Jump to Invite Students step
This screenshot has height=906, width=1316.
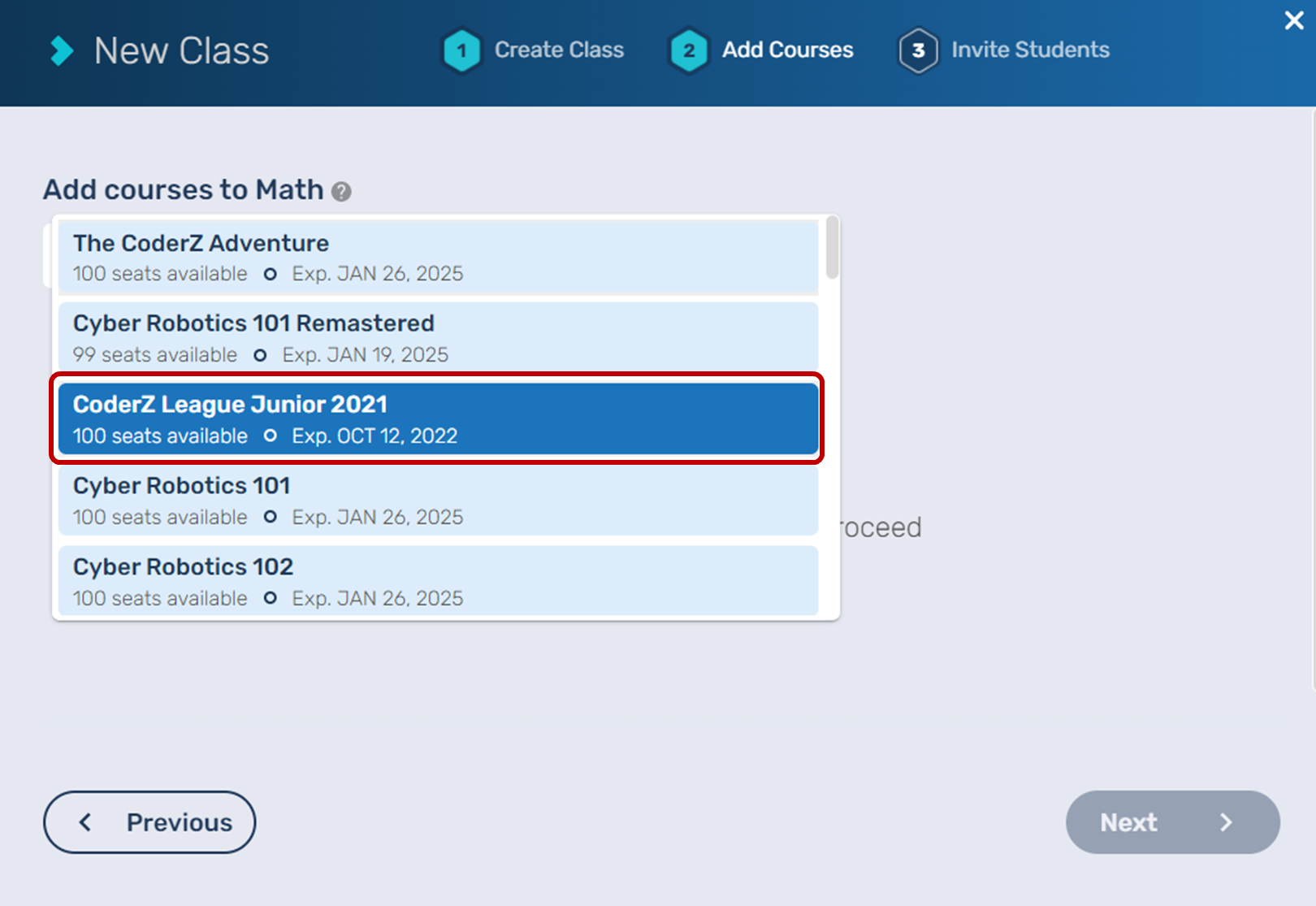(1030, 50)
